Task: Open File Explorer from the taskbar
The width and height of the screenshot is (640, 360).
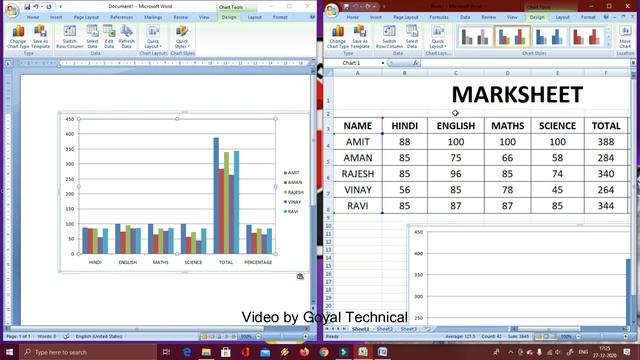Action: [206, 352]
